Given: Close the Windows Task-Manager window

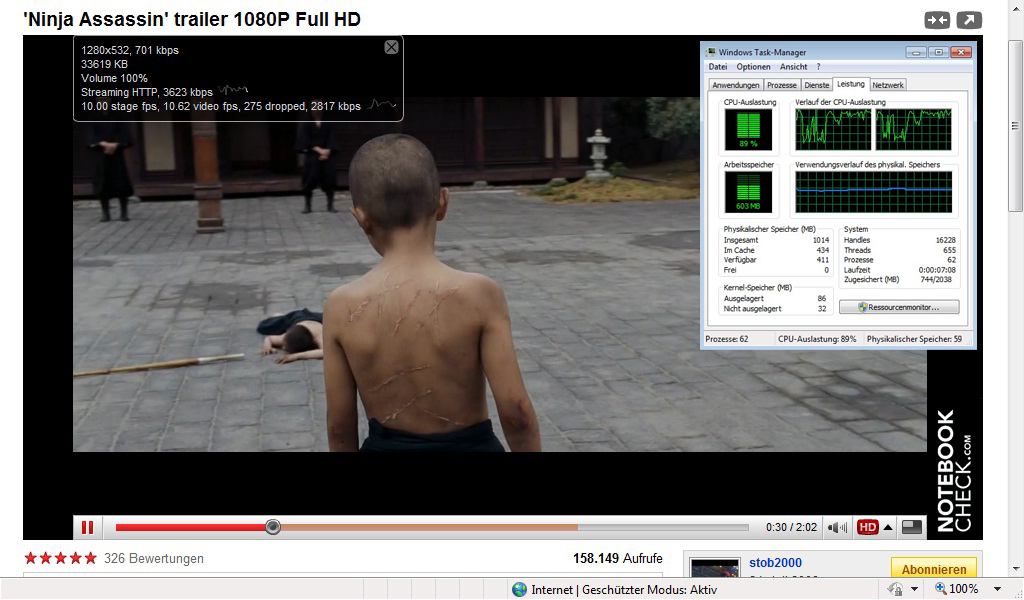Looking at the screenshot, I should click(961, 52).
